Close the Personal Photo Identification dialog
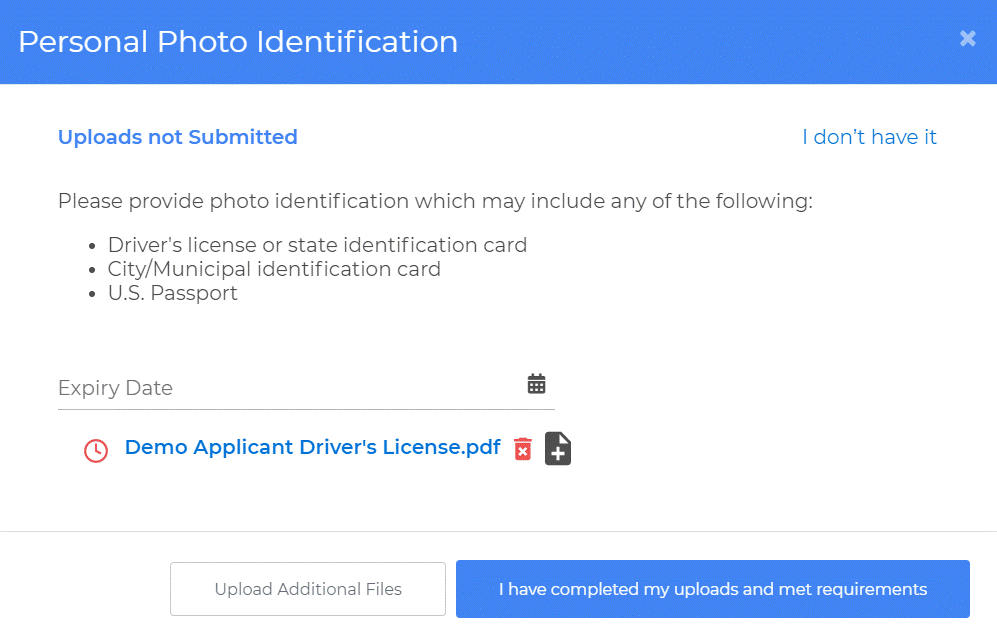Screen dimensions: 997x643 pos(967,39)
